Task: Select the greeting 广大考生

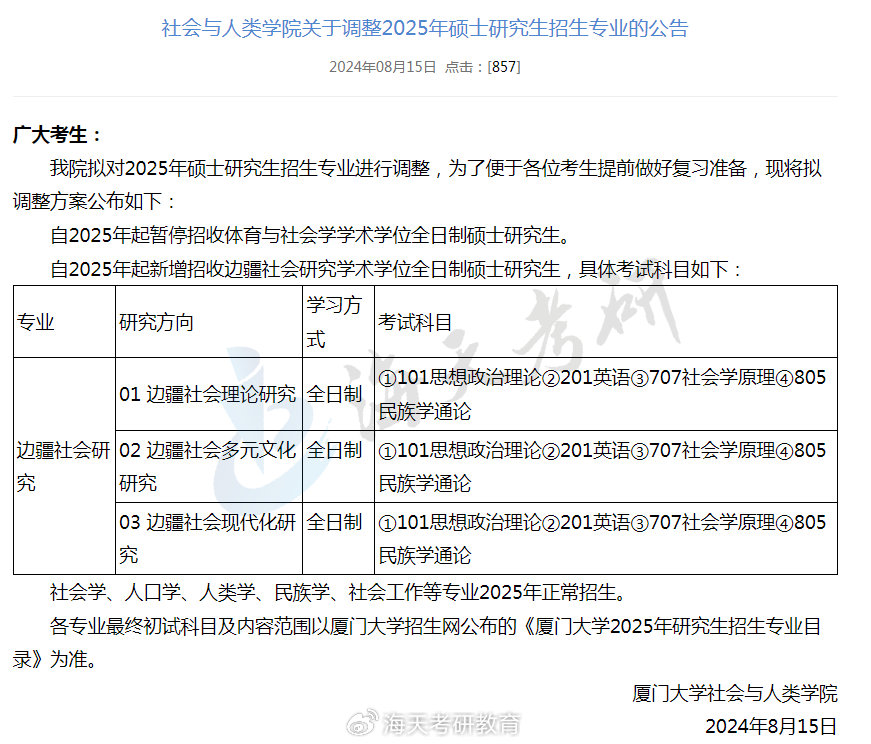Action: click(x=57, y=135)
